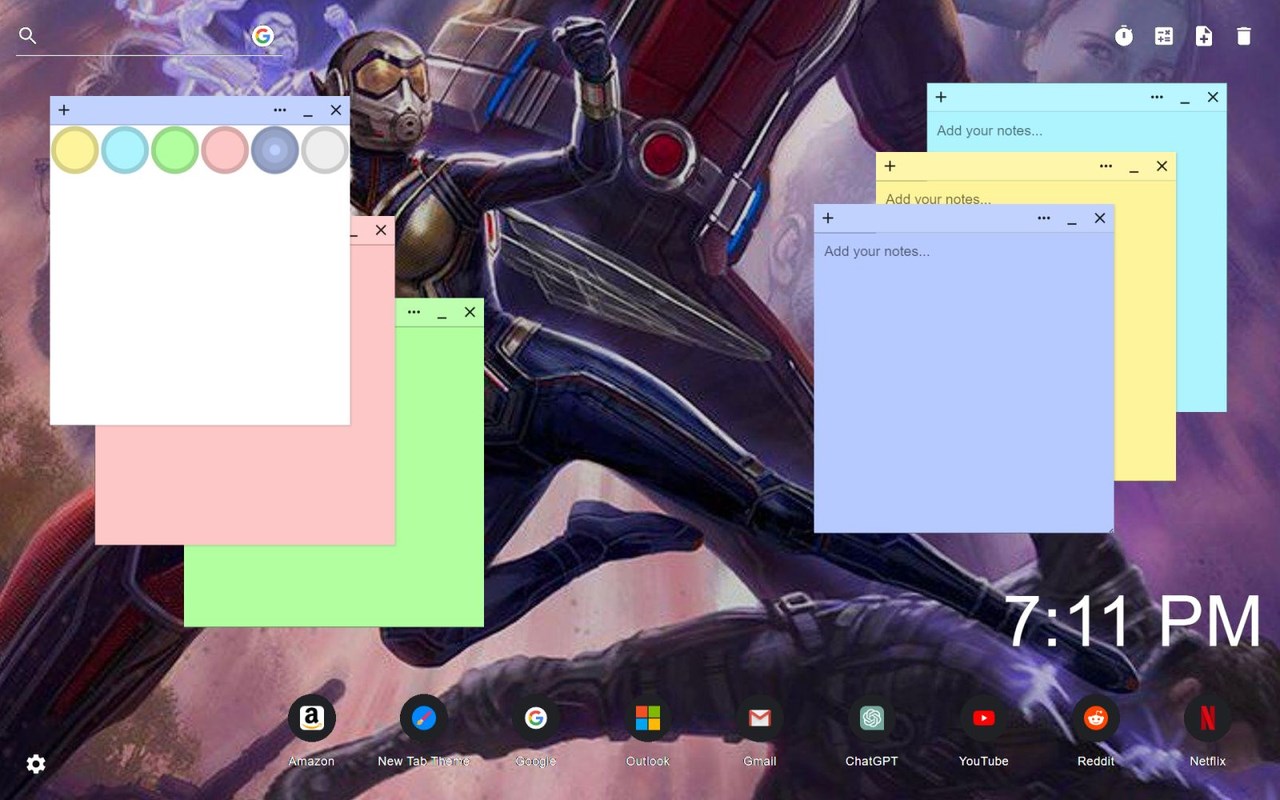Open the Amazon shortcut
The image size is (1280, 800).
tap(312, 718)
